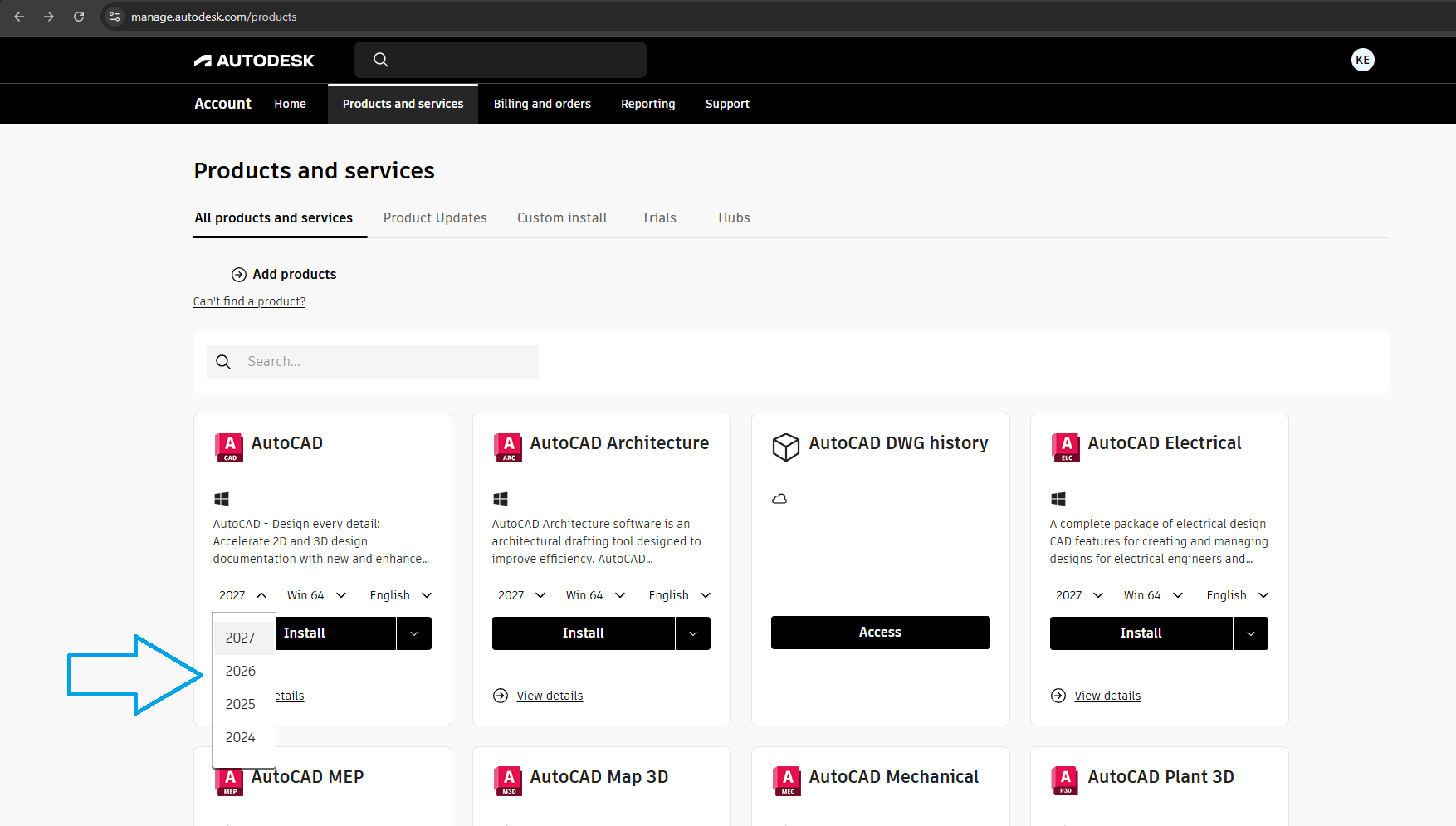Click the AutoCAD Map 3D product icon
This screenshot has width=1456, height=826.
click(x=508, y=780)
